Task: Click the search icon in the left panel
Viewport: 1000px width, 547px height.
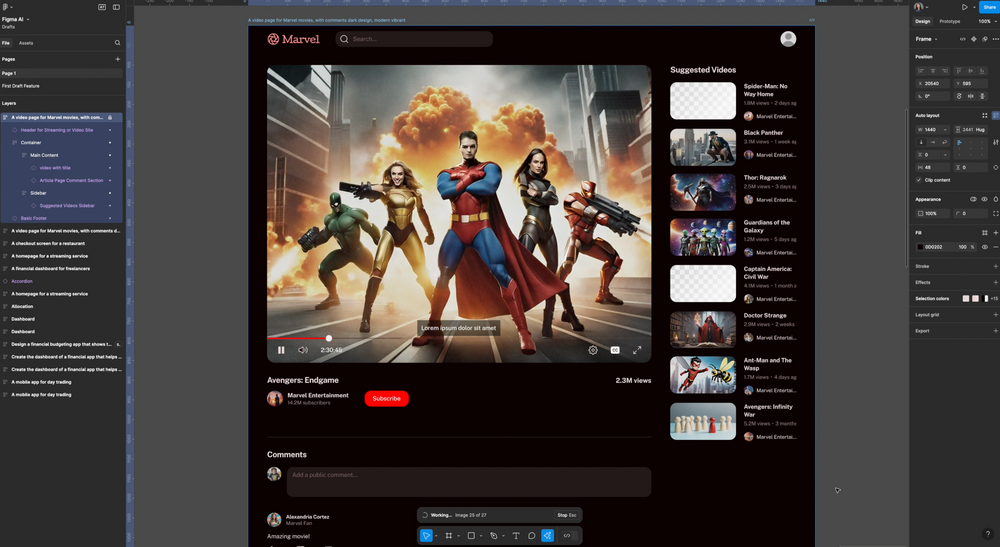Action: tap(117, 43)
